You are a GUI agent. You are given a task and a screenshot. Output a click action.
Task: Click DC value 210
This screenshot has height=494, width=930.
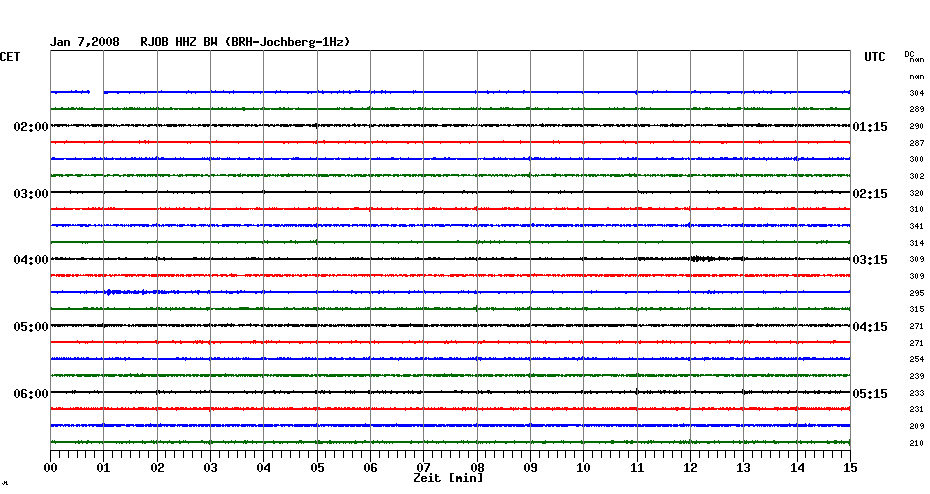coord(916,443)
